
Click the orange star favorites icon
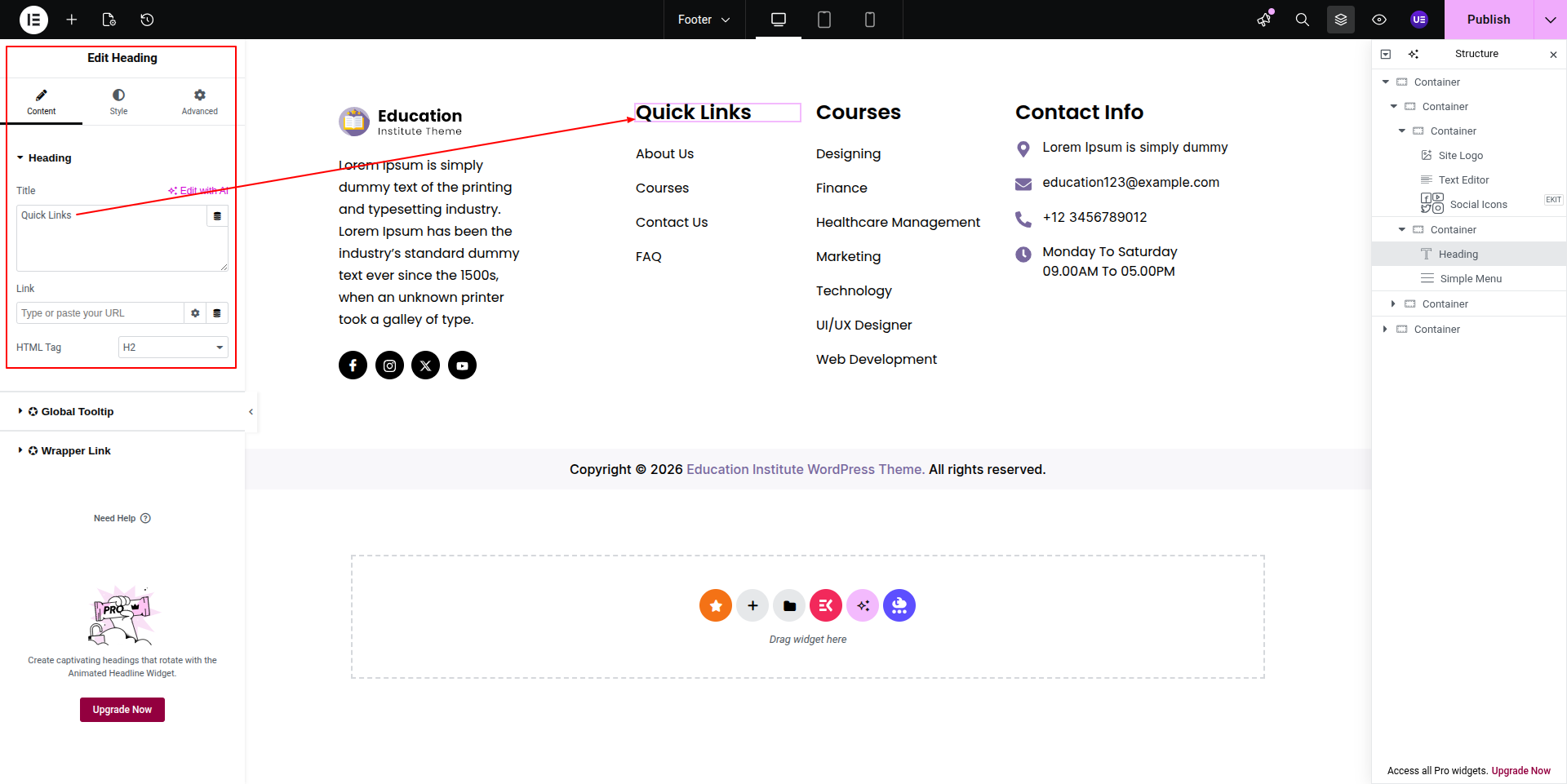click(x=715, y=605)
